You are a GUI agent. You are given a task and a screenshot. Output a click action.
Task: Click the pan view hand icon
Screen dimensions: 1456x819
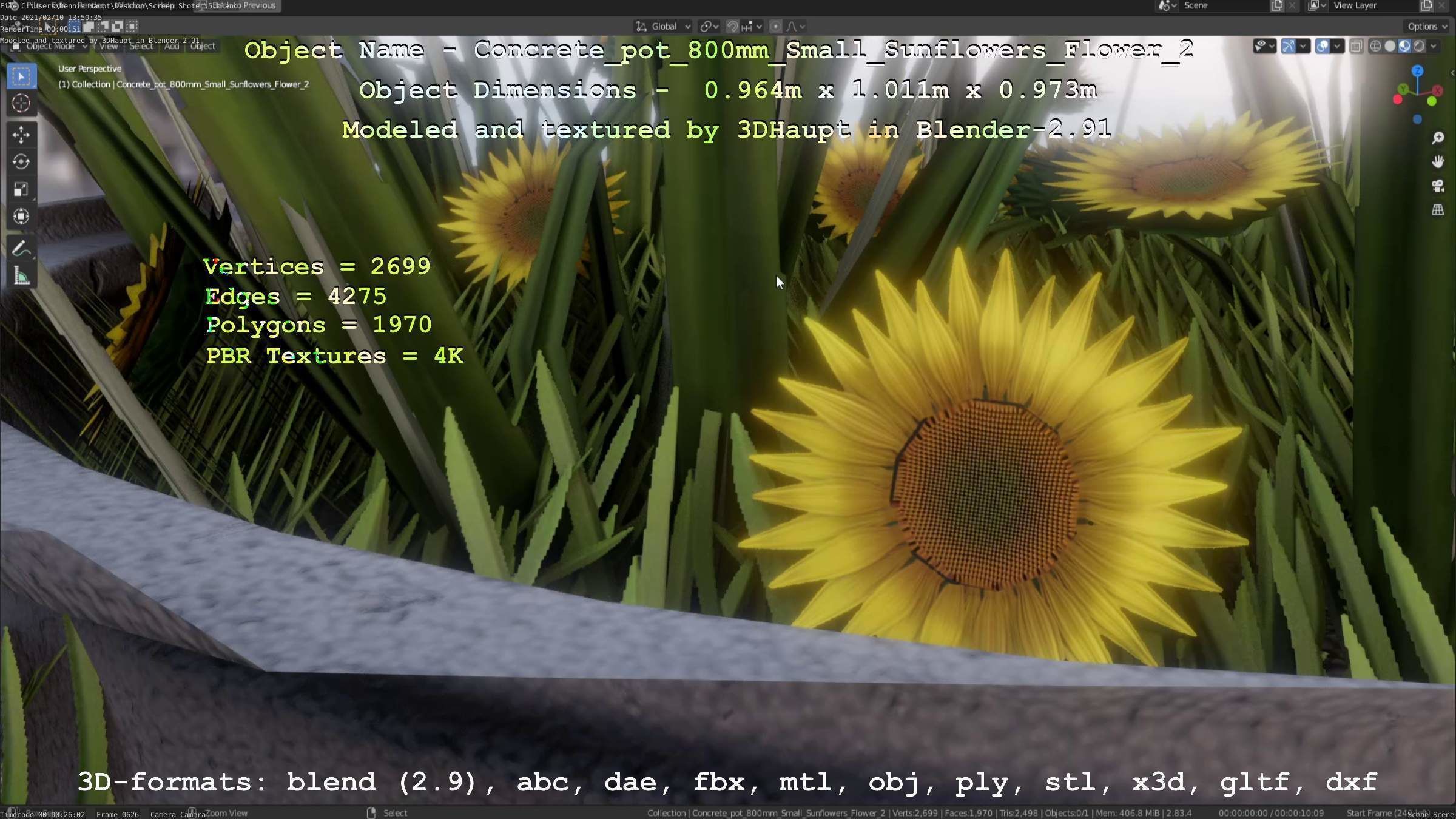coord(1437,162)
